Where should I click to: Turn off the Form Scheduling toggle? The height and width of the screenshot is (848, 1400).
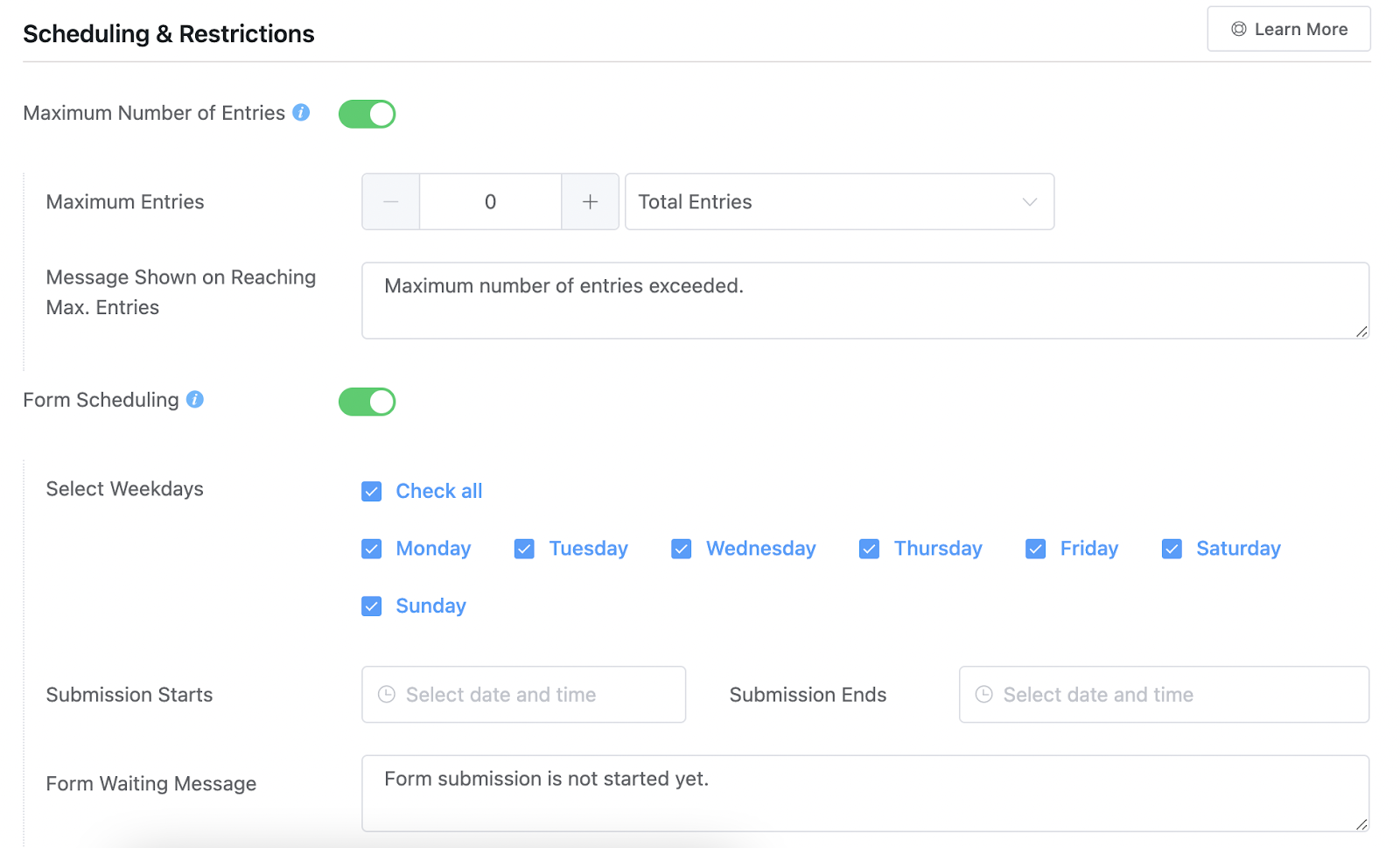coord(367,402)
